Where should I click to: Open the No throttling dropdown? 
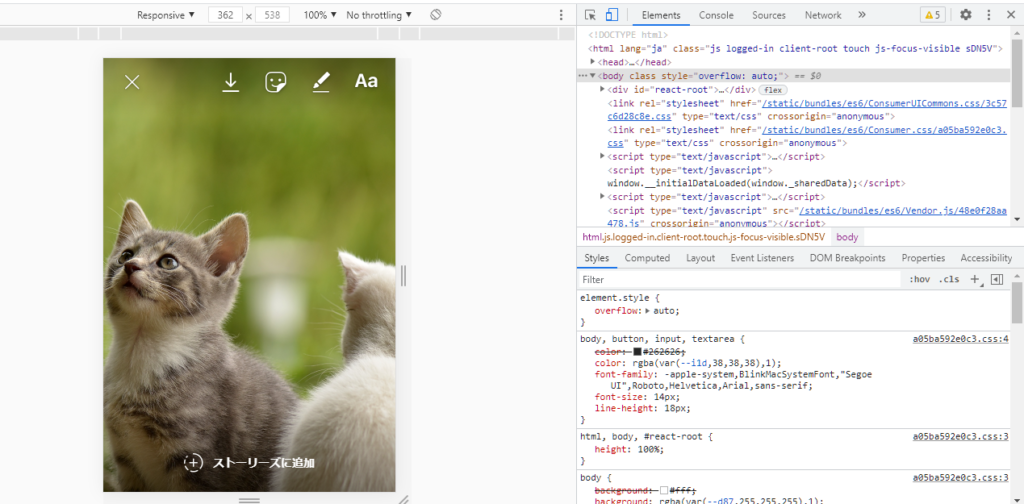point(379,14)
